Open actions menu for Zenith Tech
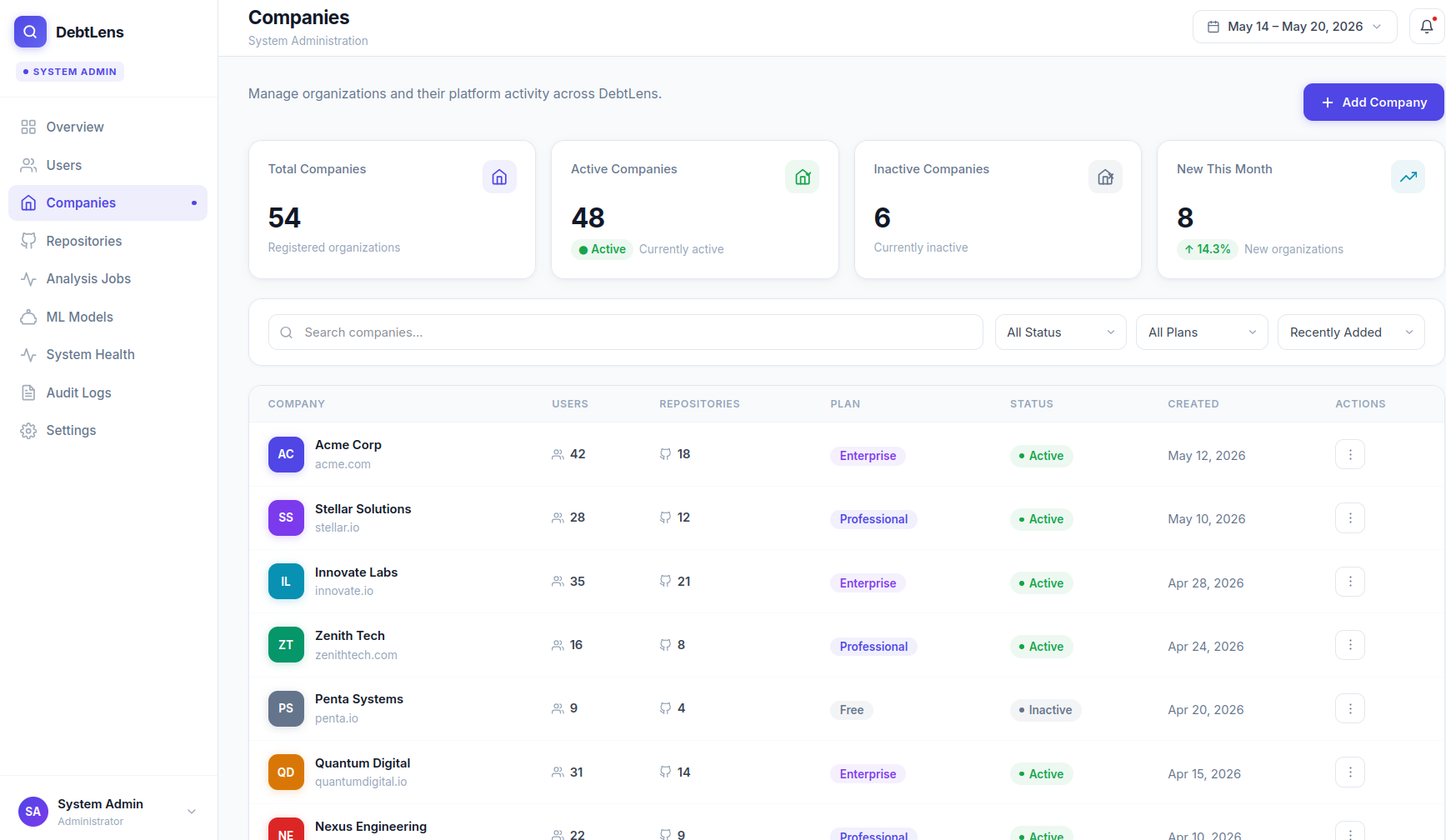Viewport: 1446px width, 840px height. click(x=1350, y=645)
